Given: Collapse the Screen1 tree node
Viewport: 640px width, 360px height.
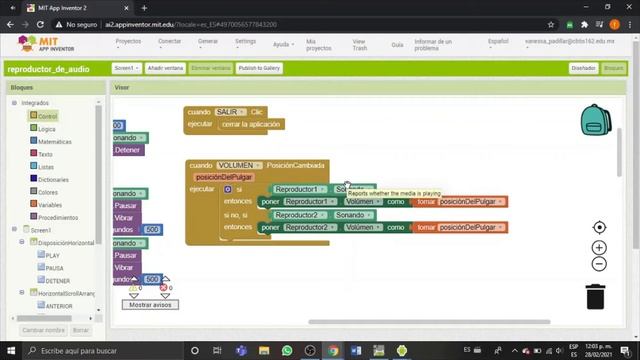Looking at the screenshot, I should point(14,229).
